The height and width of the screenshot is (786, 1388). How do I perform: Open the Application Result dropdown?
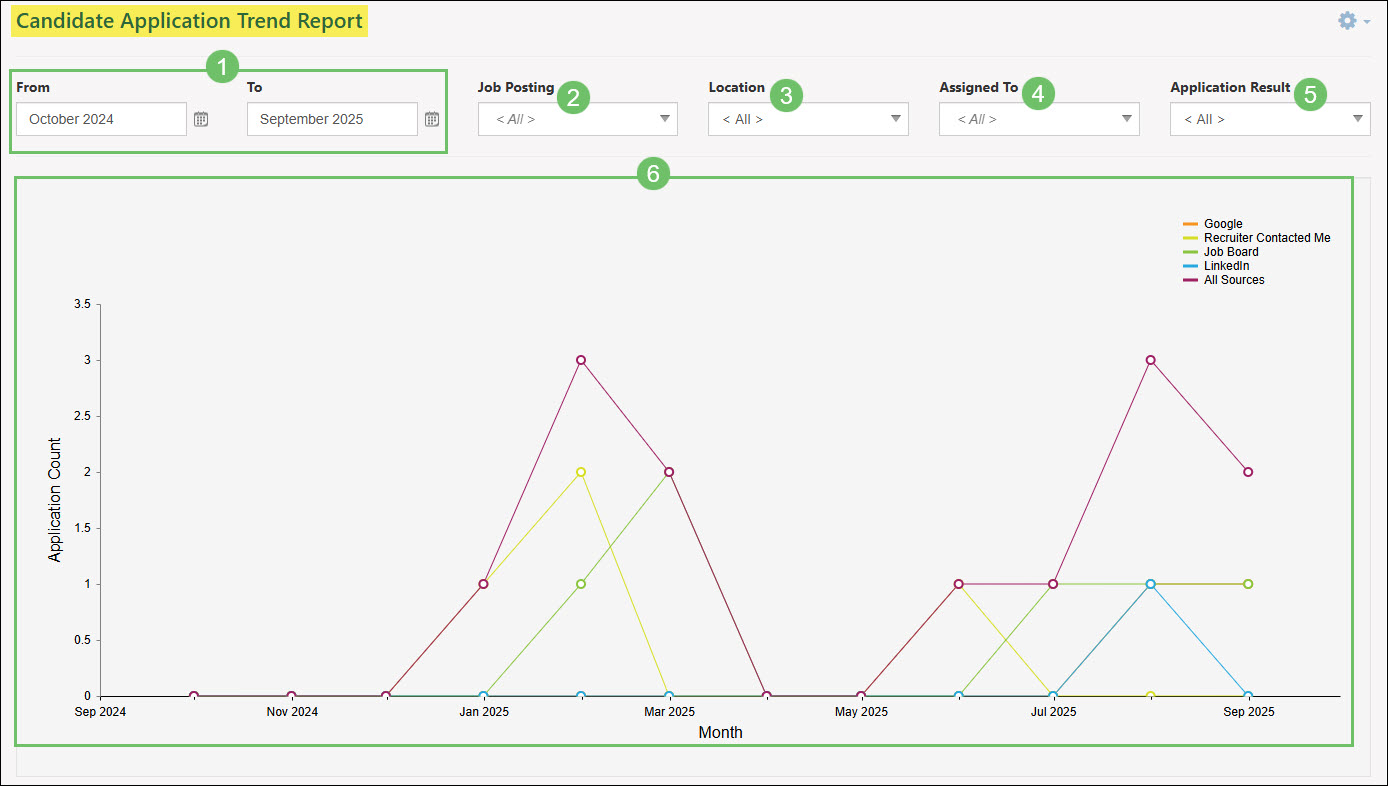tap(1357, 118)
